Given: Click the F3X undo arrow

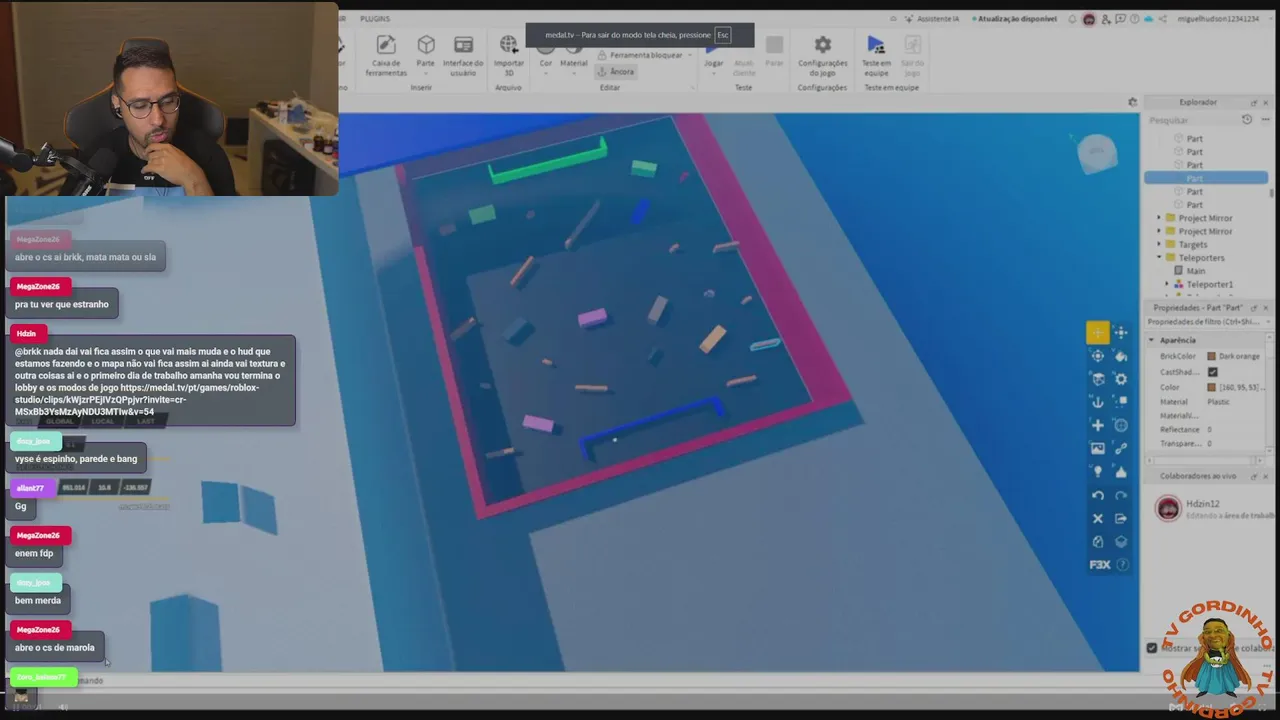Looking at the screenshot, I should tap(1098, 495).
